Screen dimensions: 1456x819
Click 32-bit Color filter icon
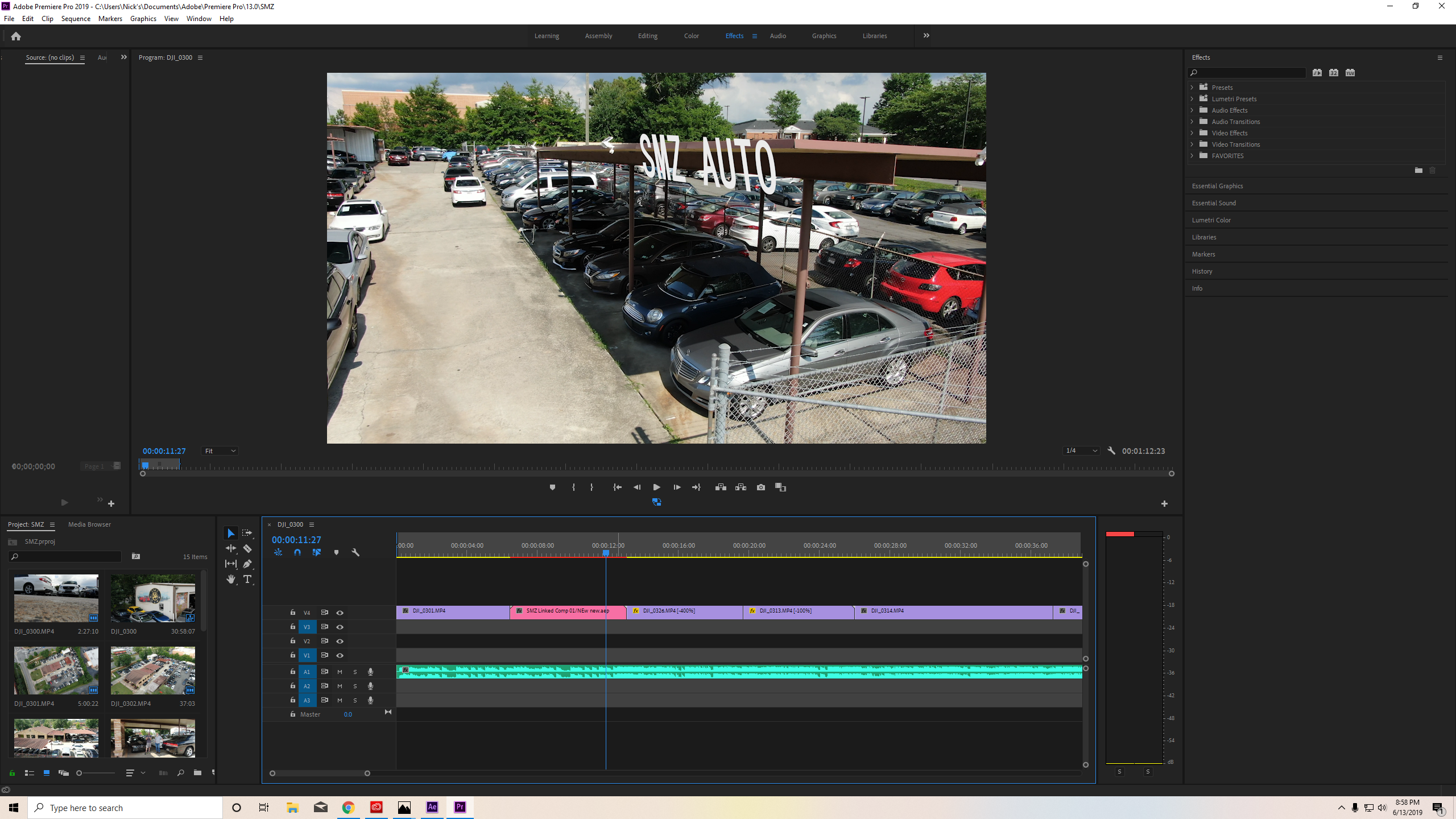1334,72
